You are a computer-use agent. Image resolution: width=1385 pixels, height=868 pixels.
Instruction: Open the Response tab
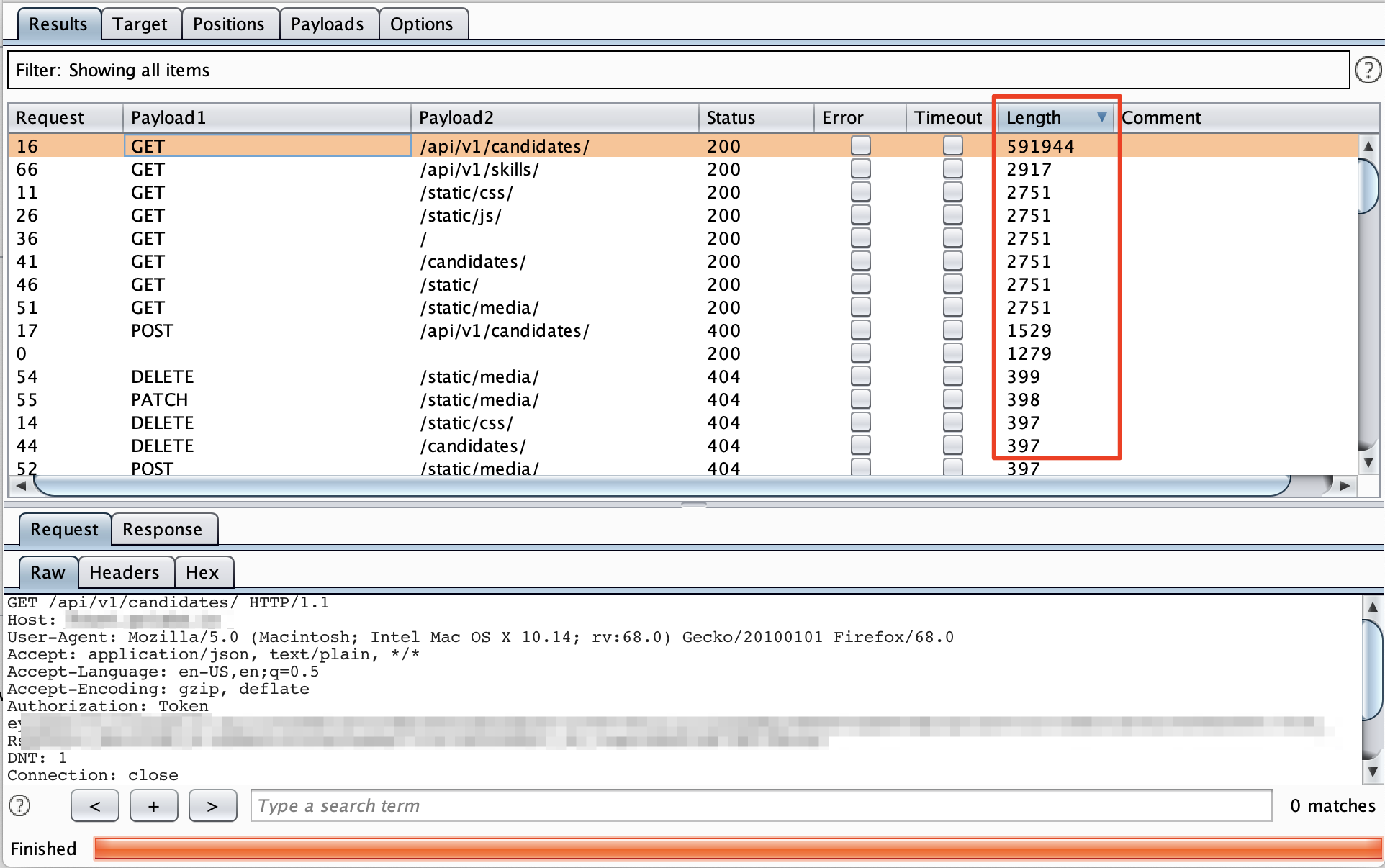click(x=163, y=530)
